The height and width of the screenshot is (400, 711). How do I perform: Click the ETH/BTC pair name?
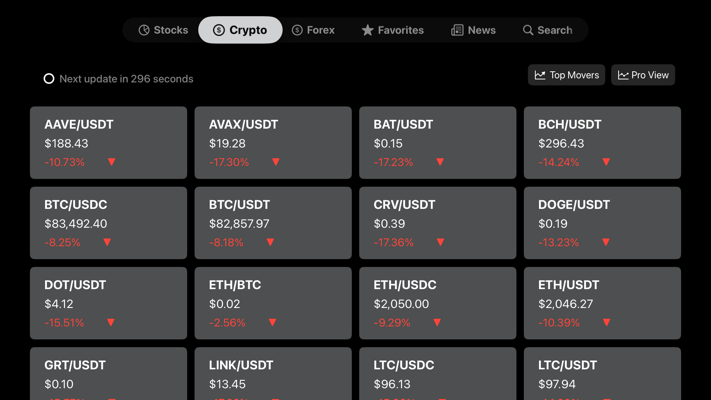[x=235, y=285]
